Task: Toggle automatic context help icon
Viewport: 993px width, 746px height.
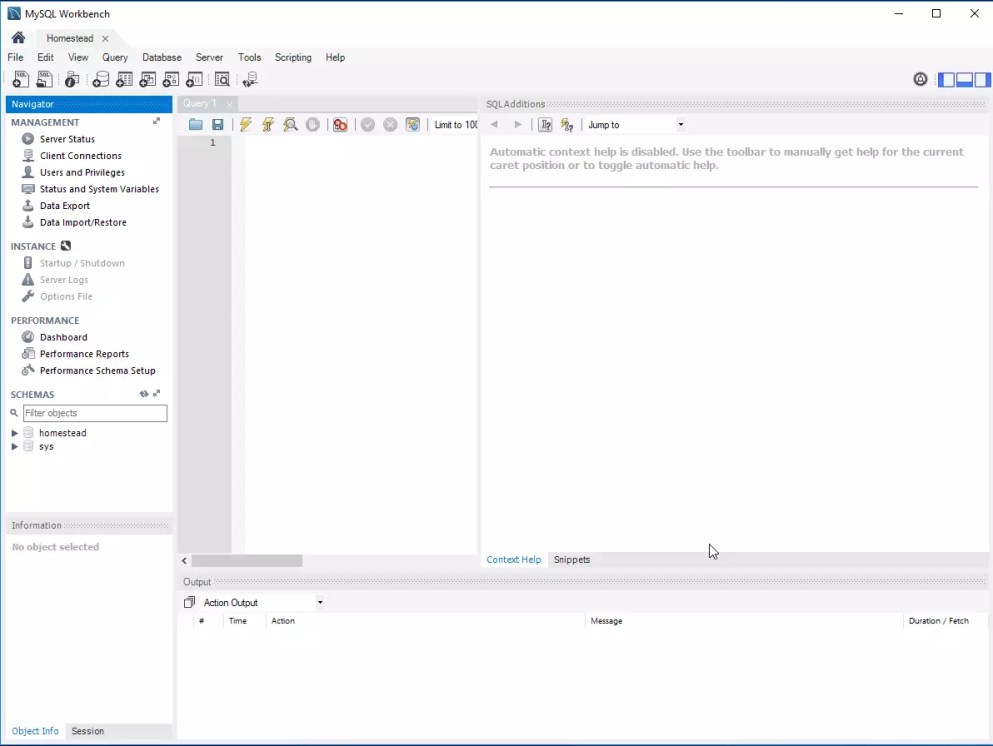Action: point(567,125)
